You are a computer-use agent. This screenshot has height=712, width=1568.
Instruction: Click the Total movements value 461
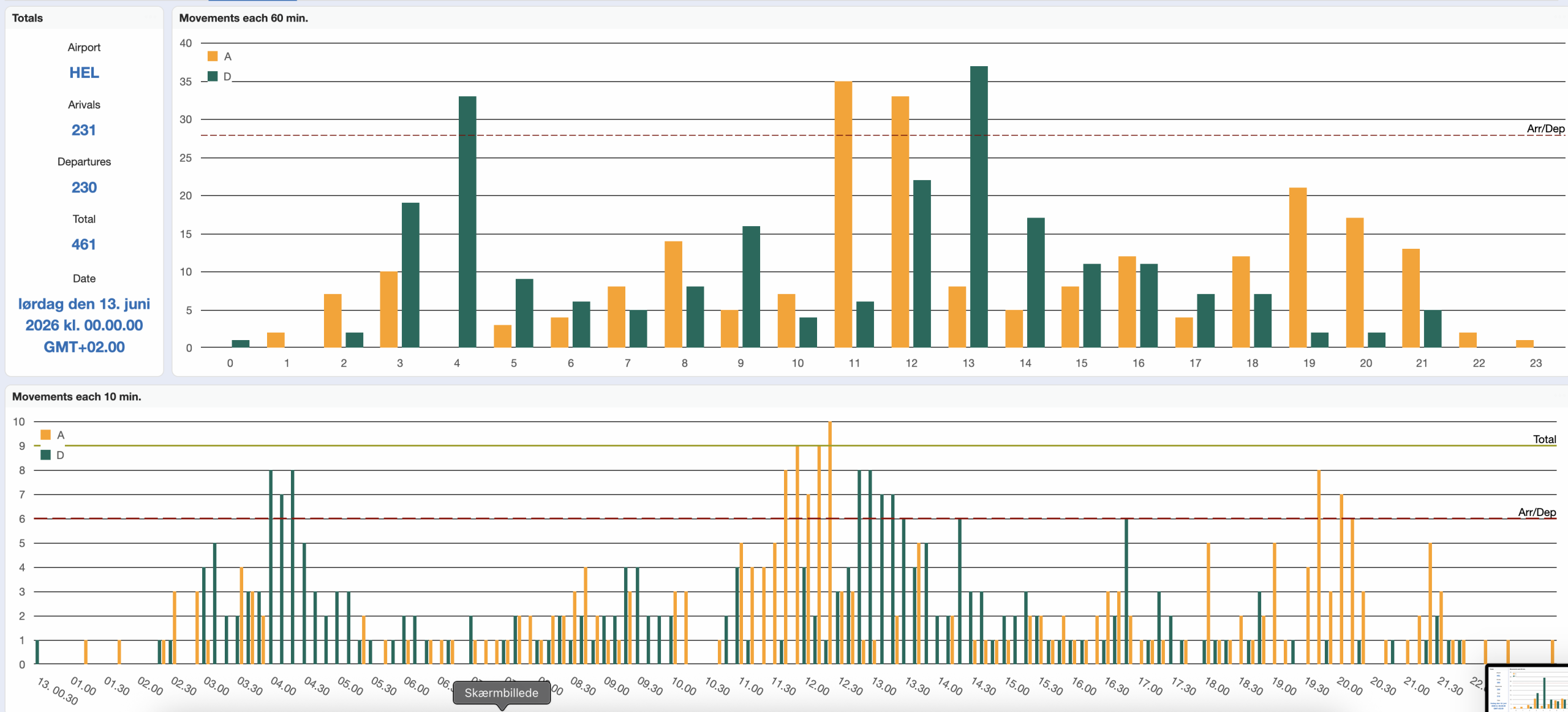84,244
